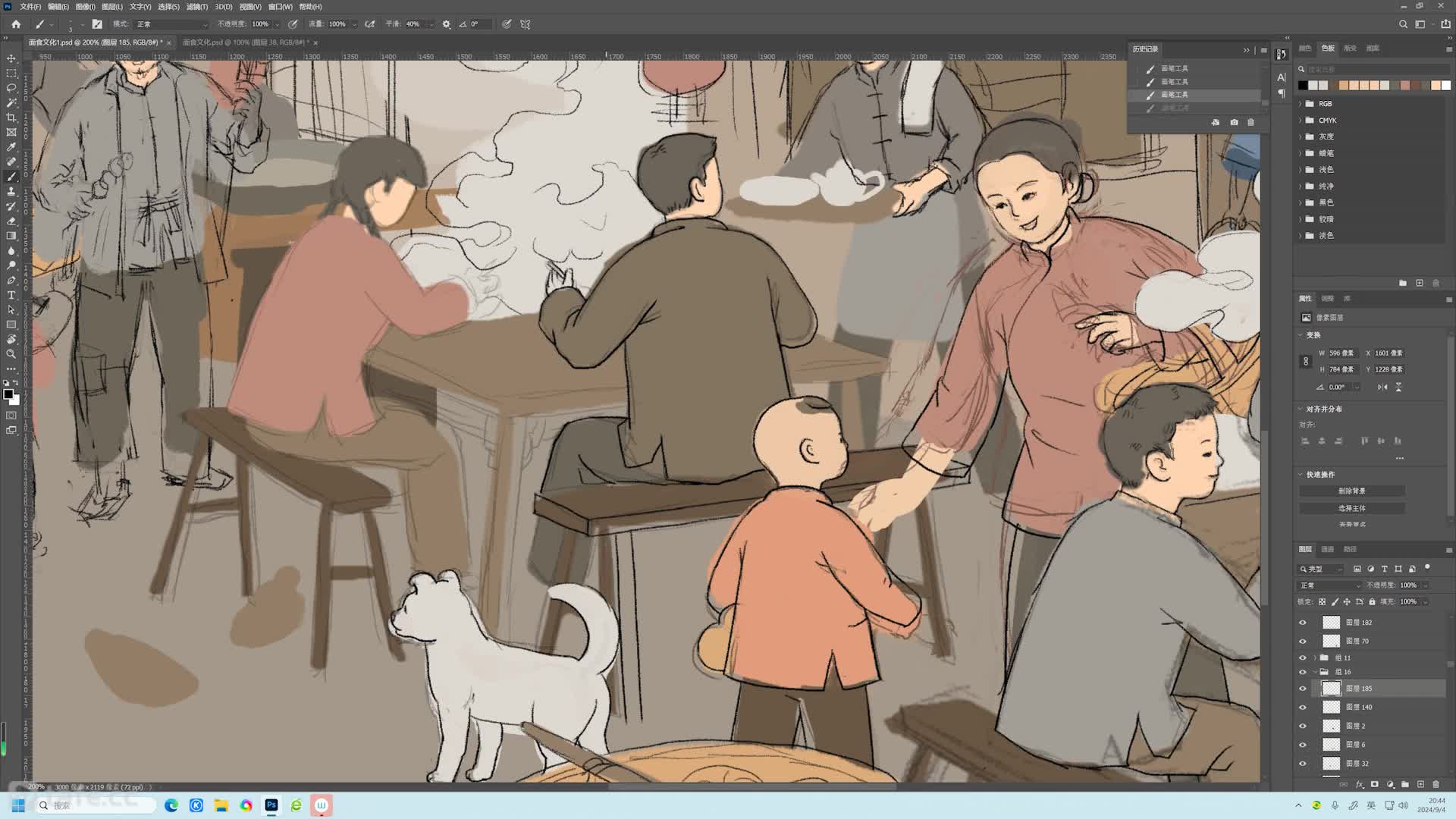Select the Move tool

point(11,58)
